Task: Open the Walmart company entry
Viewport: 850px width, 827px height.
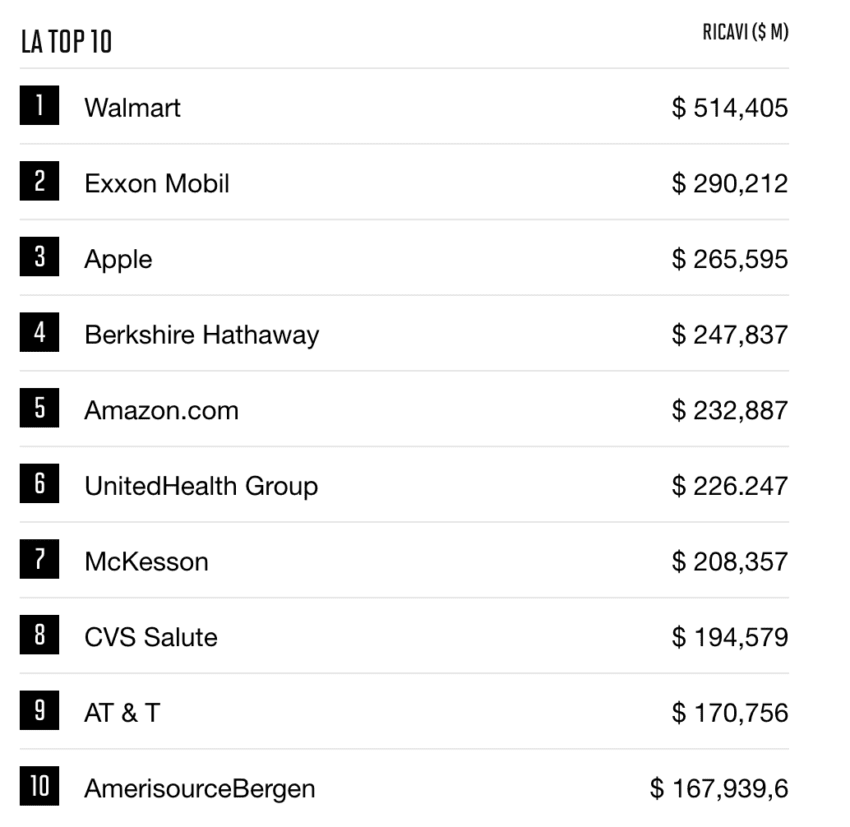Action: [x=132, y=107]
